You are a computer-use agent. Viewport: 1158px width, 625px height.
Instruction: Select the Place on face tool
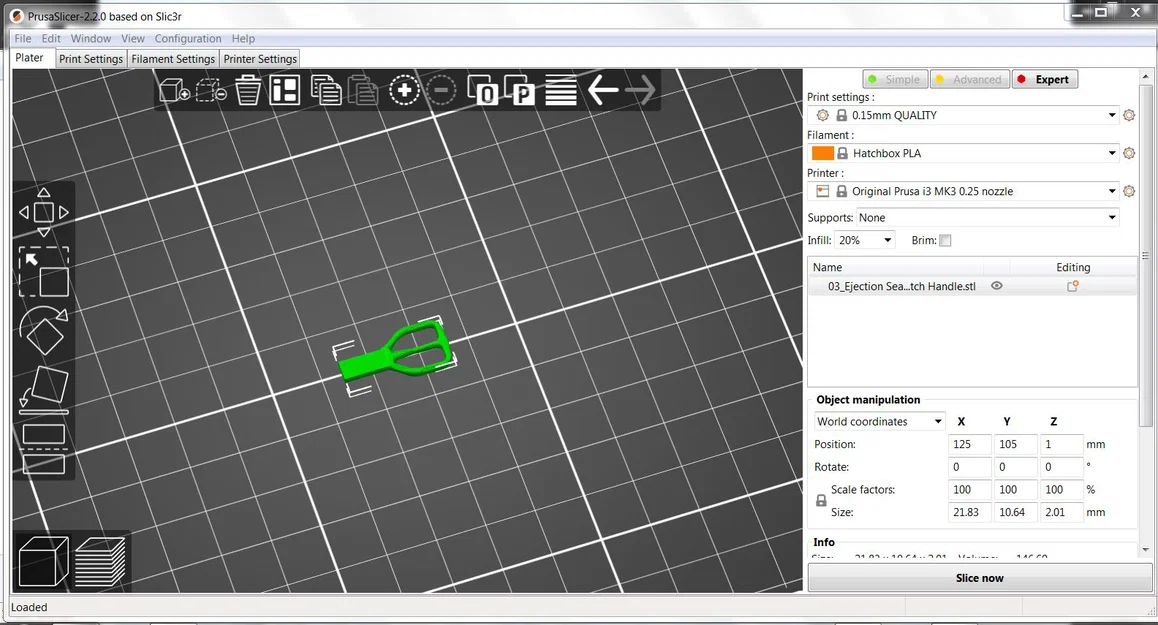point(44,389)
